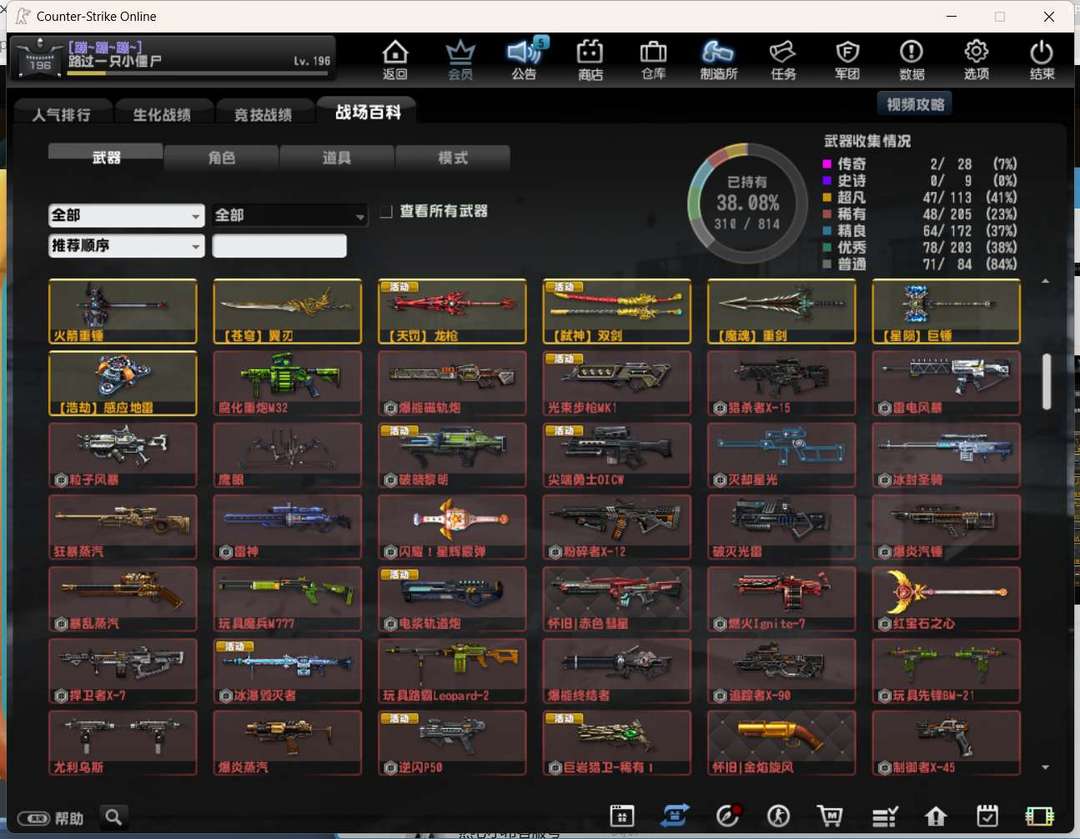Viewport: 1080px width, 839px height.
Task: Open the shopping cart bottom icon
Action: tap(830, 816)
